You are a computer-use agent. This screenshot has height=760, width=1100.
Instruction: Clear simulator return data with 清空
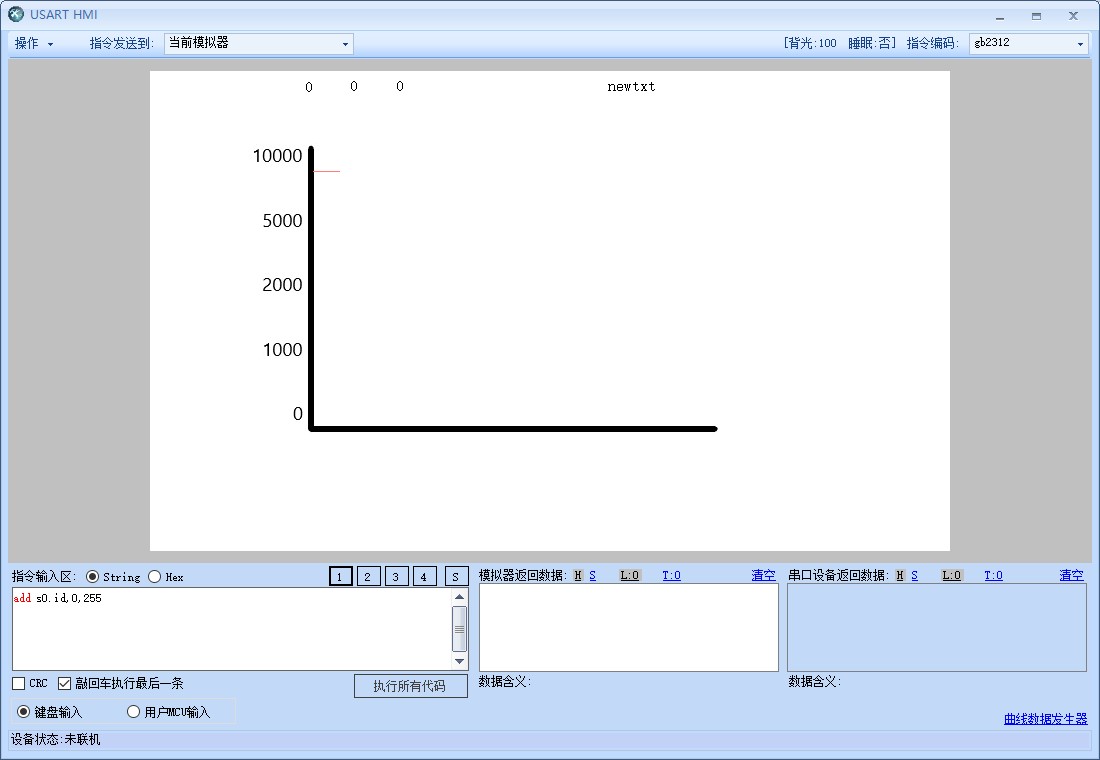click(x=763, y=575)
